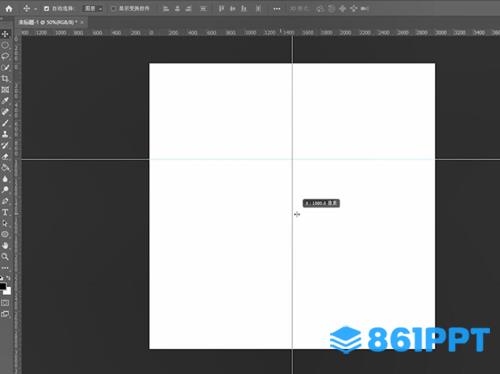Open the Layer/Group auto-select dropdown
This screenshot has height=374, width=500.
pos(93,9)
